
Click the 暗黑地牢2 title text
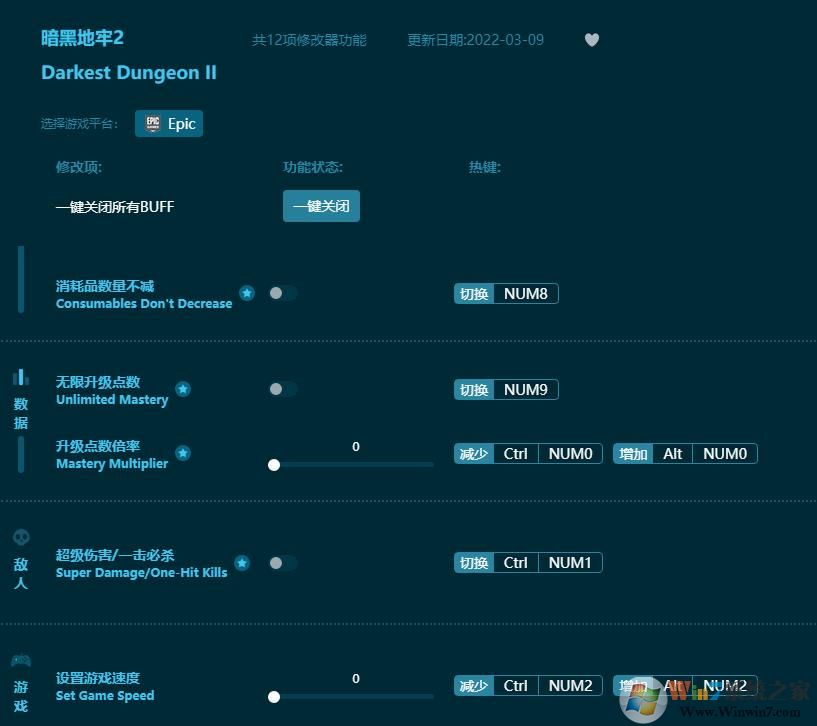(82, 38)
